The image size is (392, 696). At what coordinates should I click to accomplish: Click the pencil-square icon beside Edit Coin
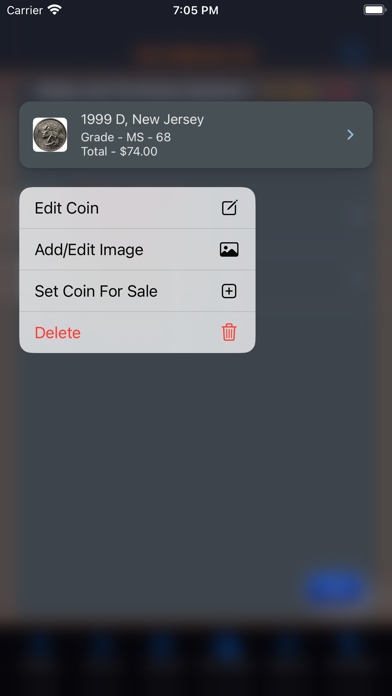click(x=230, y=208)
